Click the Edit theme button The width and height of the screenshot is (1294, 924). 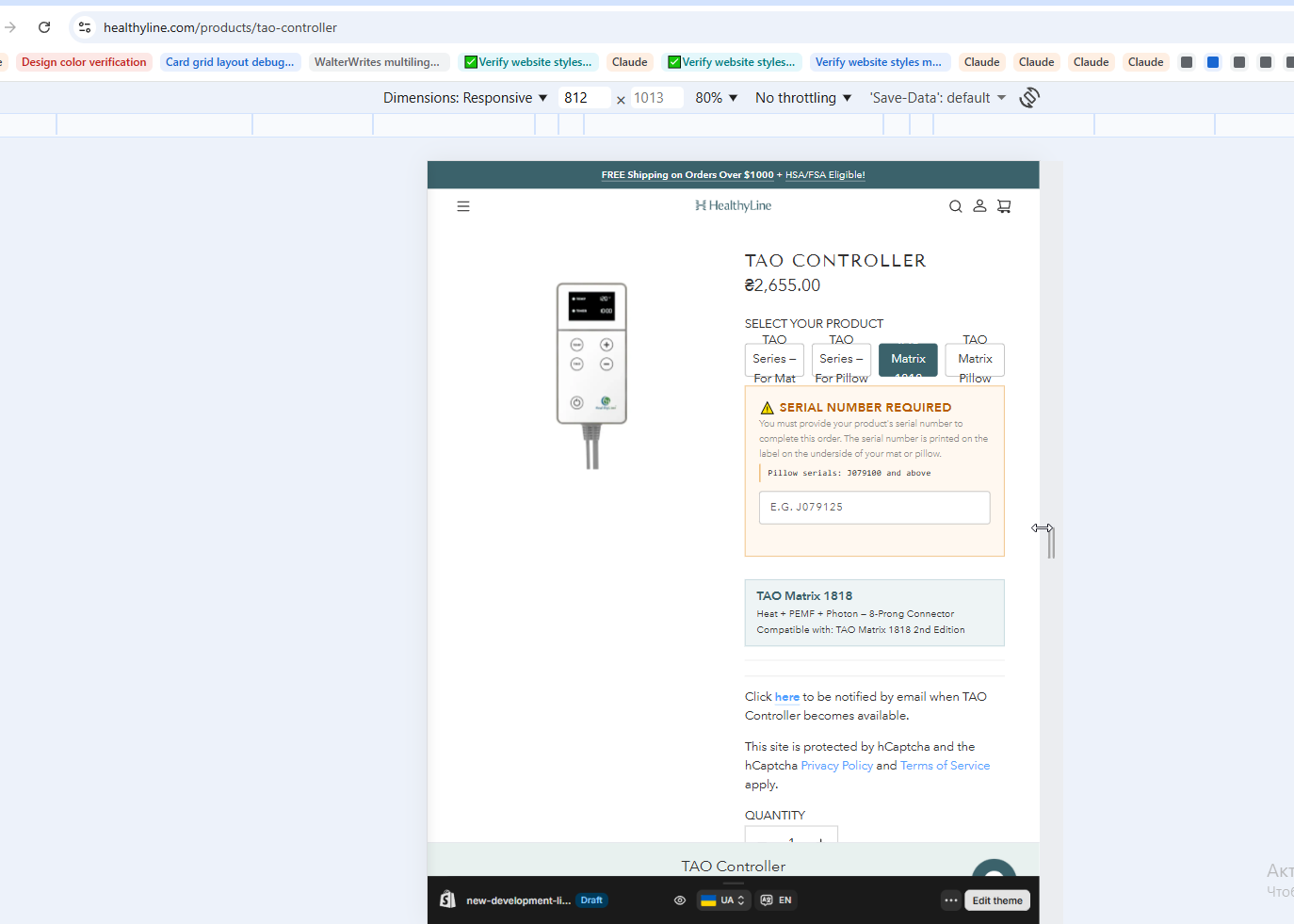pos(997,900)
